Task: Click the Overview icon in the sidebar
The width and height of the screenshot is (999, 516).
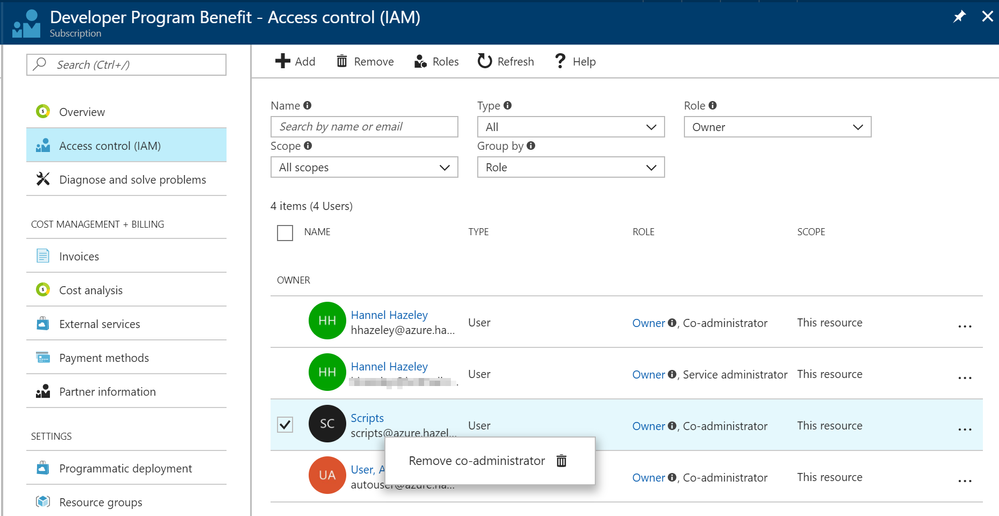Action: click(43, 111)
